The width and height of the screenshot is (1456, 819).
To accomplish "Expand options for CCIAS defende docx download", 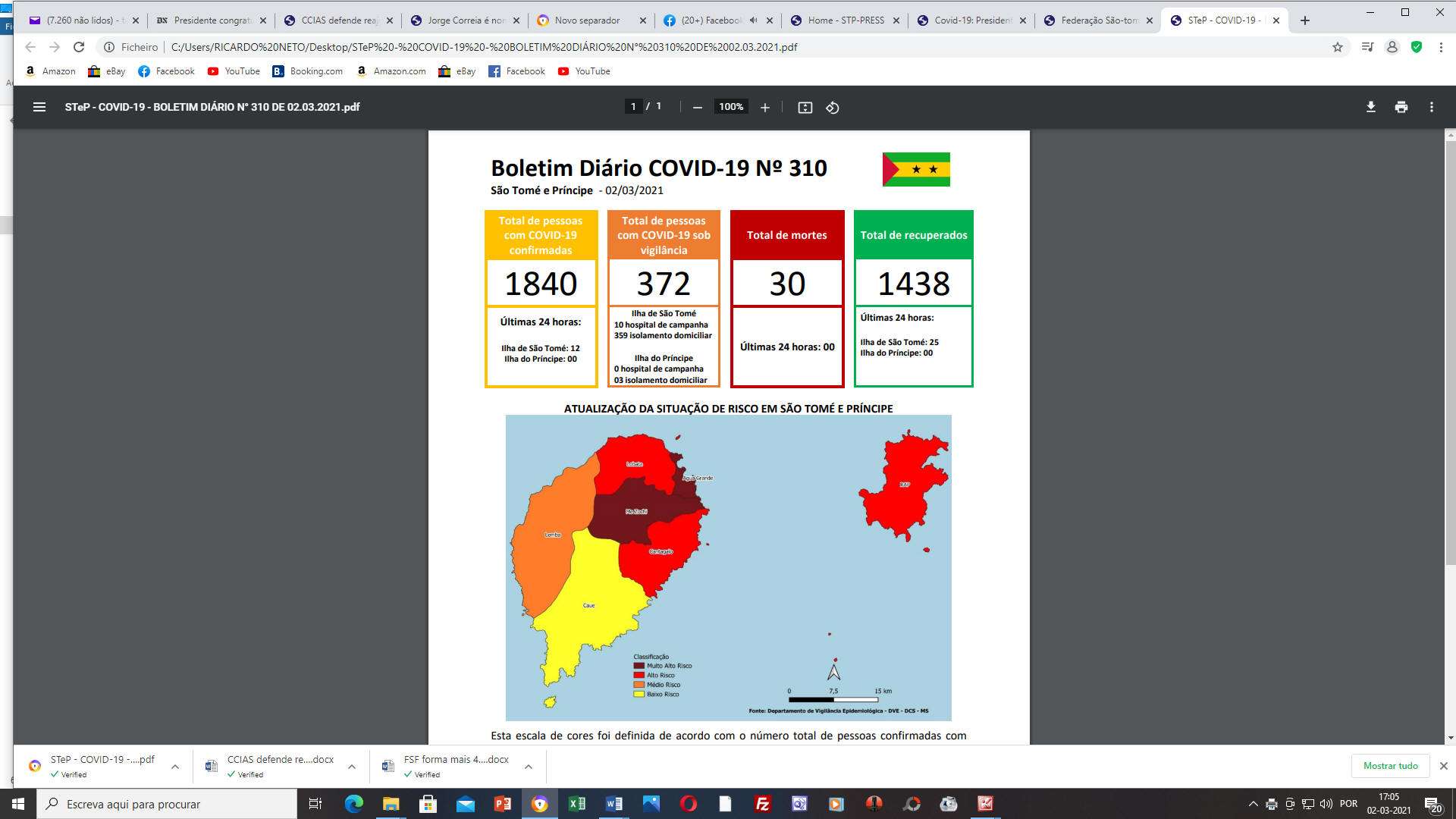I will (x=352, y=767).
